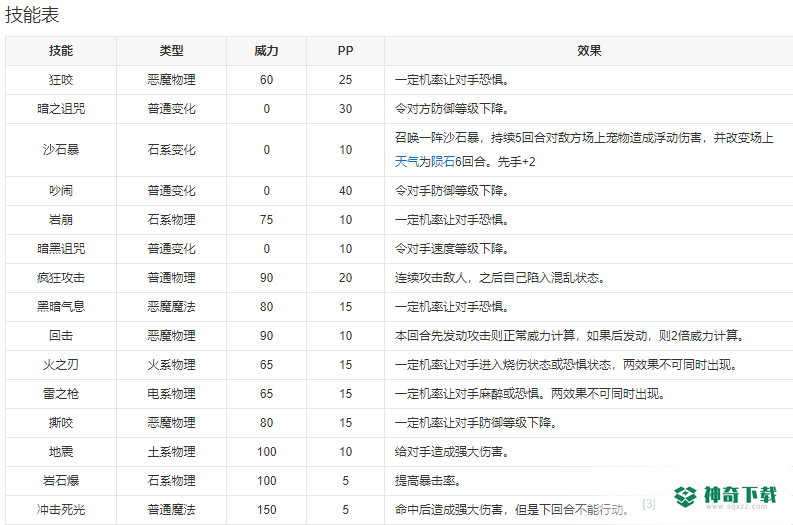Click effect text 提高暴击率

coord(427,480)
